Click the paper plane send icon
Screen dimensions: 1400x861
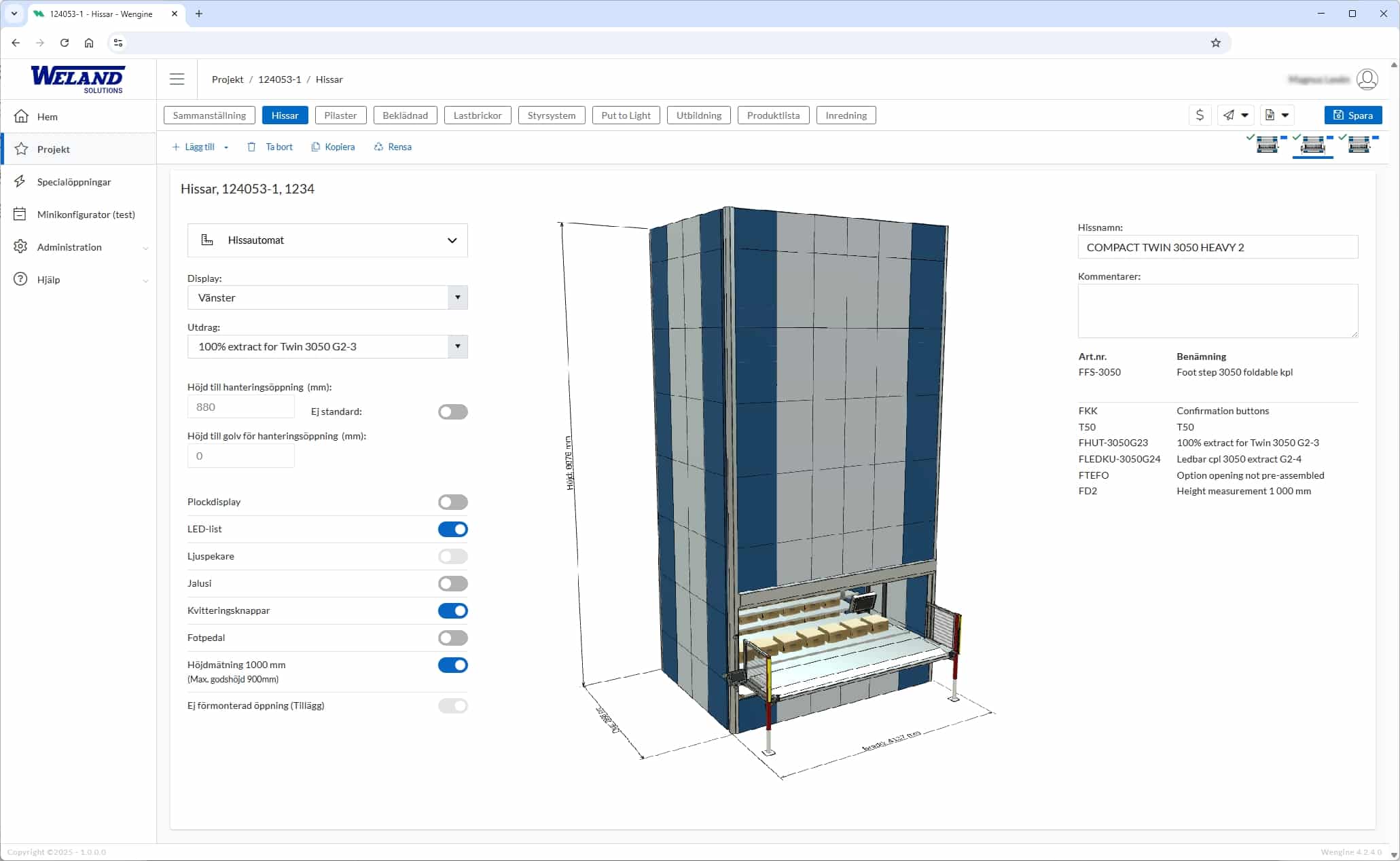click(x=1229, y=115)
